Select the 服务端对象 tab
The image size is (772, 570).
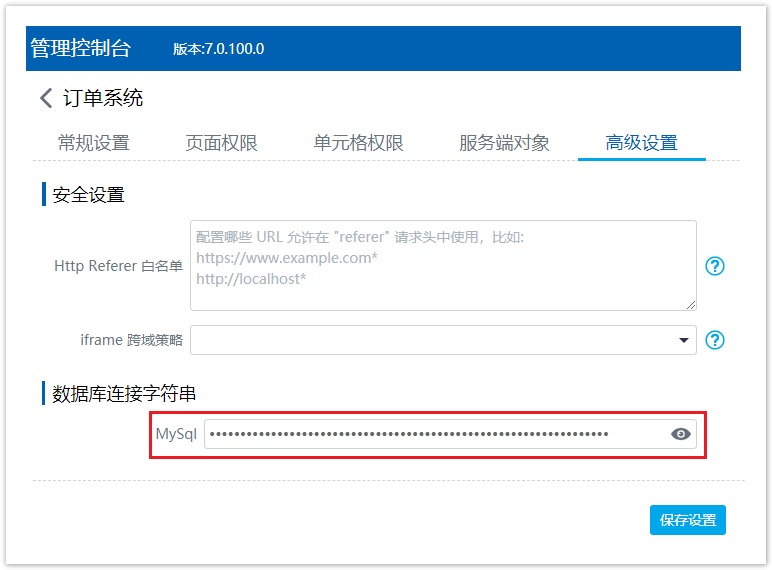click(x=504, y=143)
